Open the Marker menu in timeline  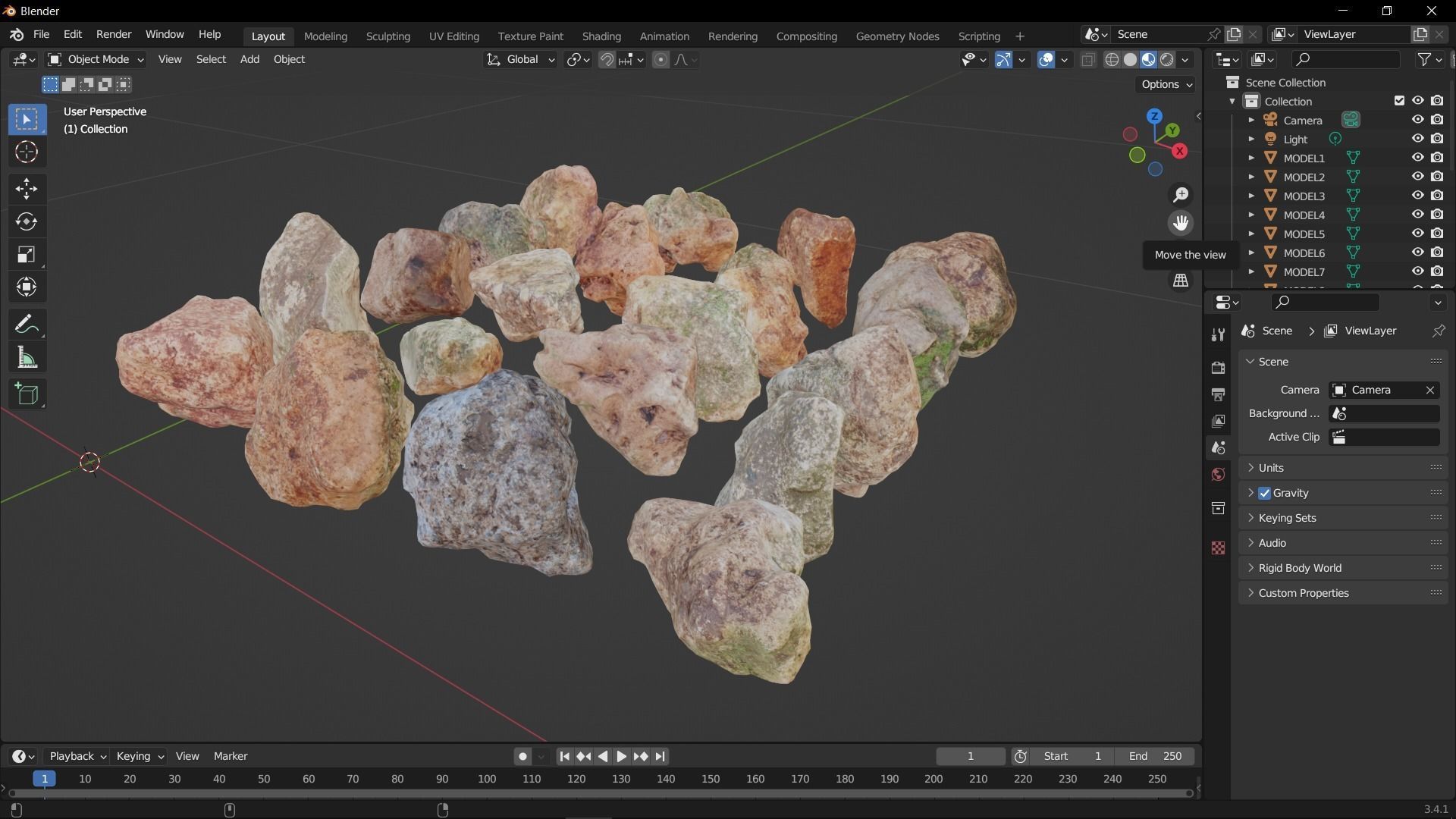coord(231,756)
